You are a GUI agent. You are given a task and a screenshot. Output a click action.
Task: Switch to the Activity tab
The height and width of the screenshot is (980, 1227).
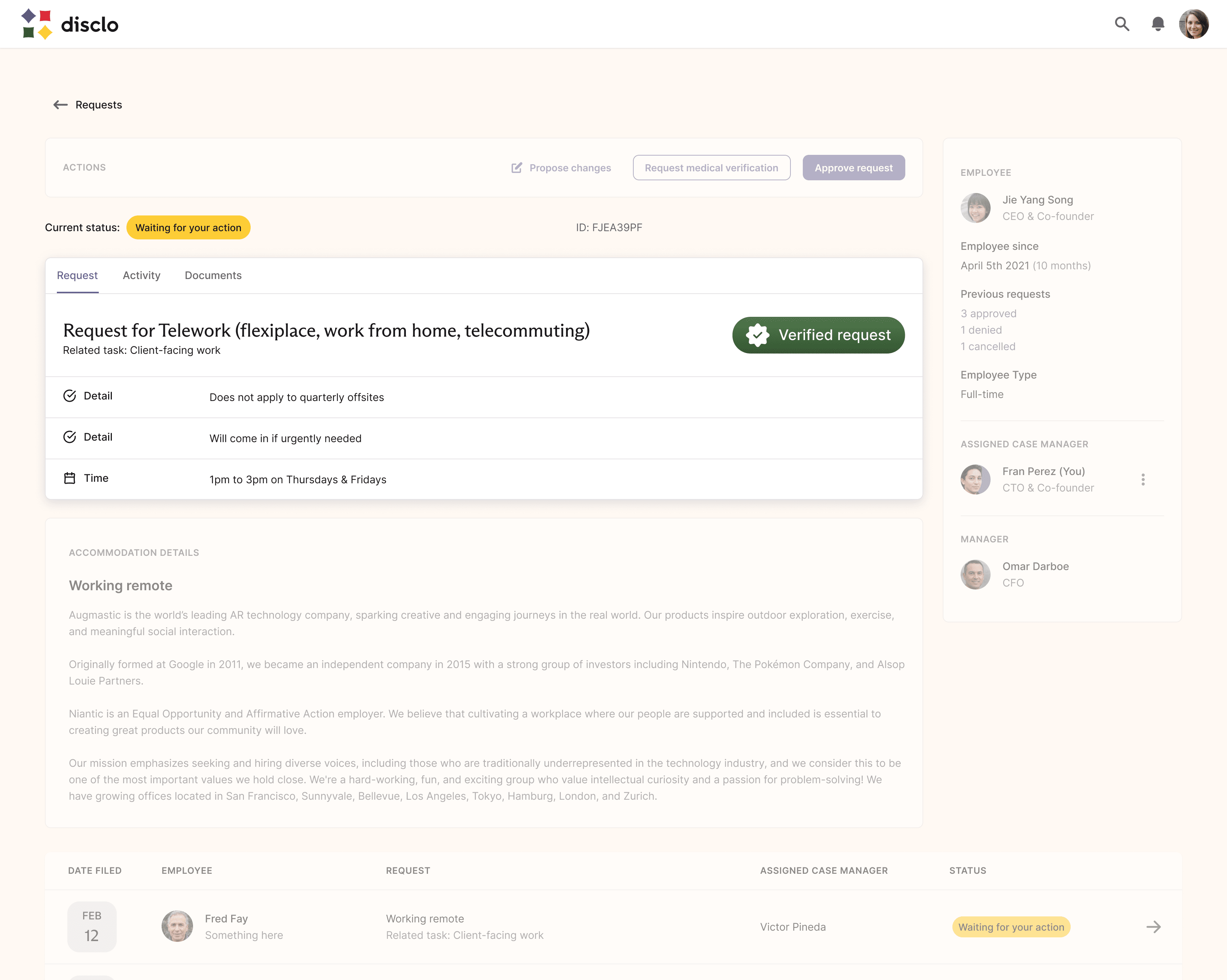(141, 275)
